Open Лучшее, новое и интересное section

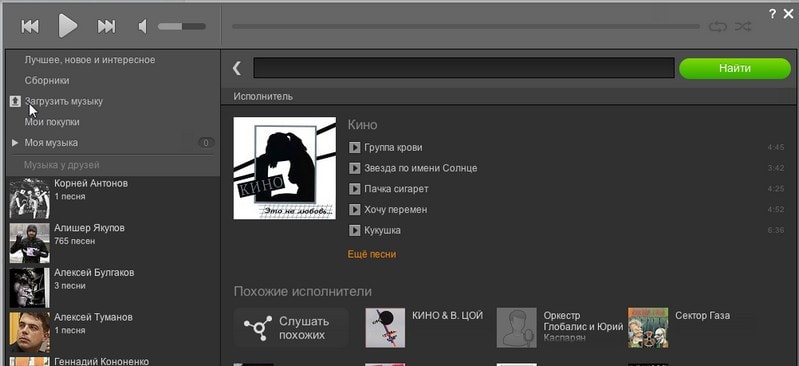(x=90, y=60)
